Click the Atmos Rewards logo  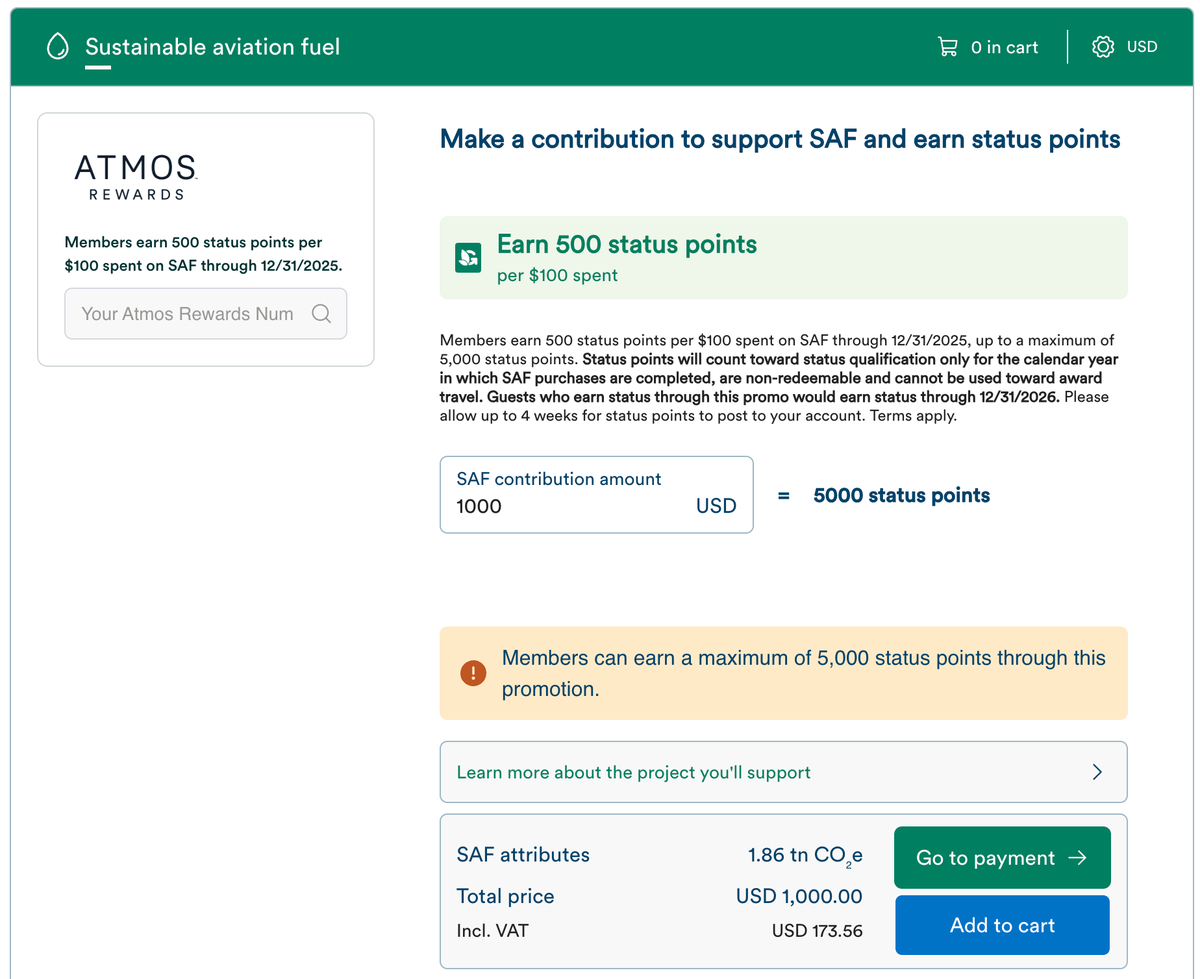click(x=135, y=177)
